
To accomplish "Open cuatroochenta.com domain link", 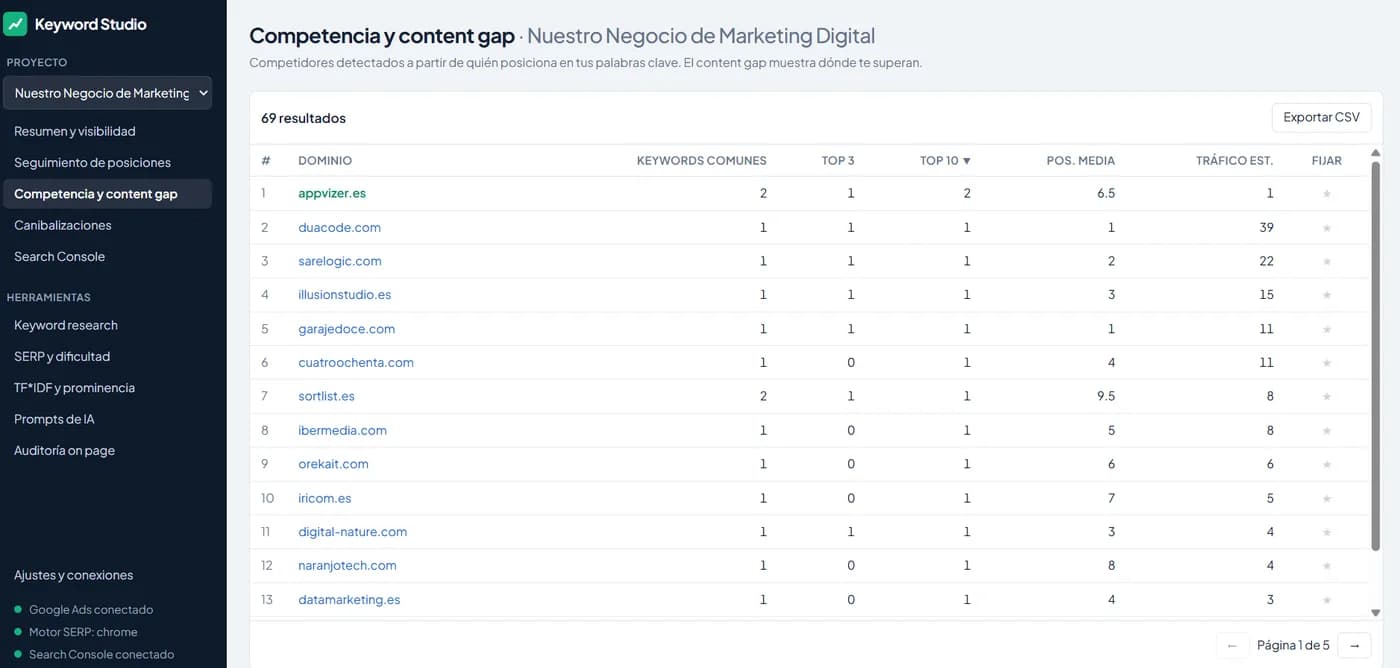I will coord(356,363).
